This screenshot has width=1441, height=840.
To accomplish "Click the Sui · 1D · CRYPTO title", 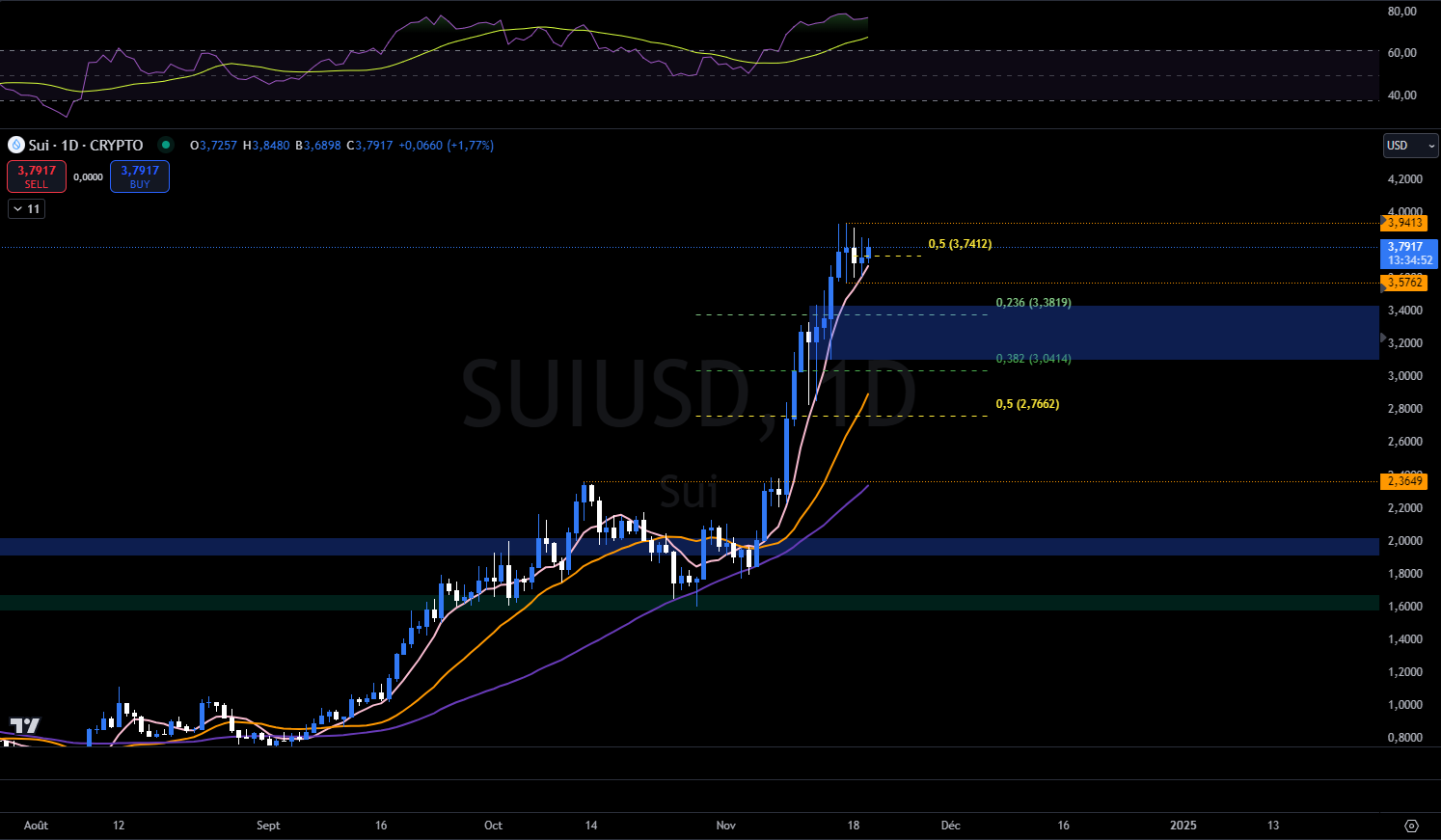I will 85,145.
